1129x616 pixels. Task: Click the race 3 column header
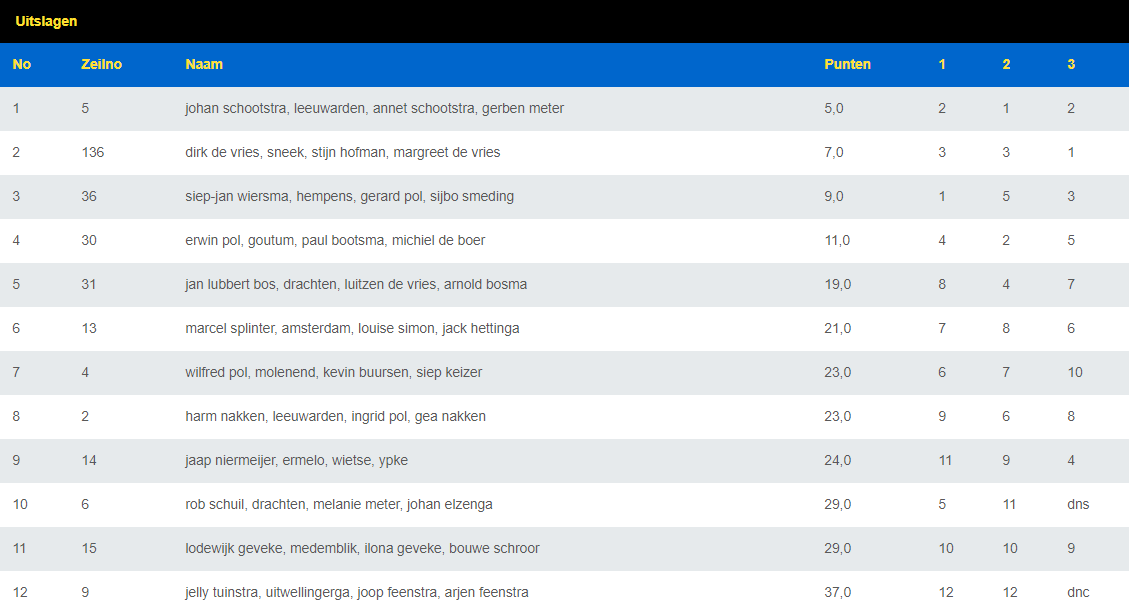[1070, 64]
